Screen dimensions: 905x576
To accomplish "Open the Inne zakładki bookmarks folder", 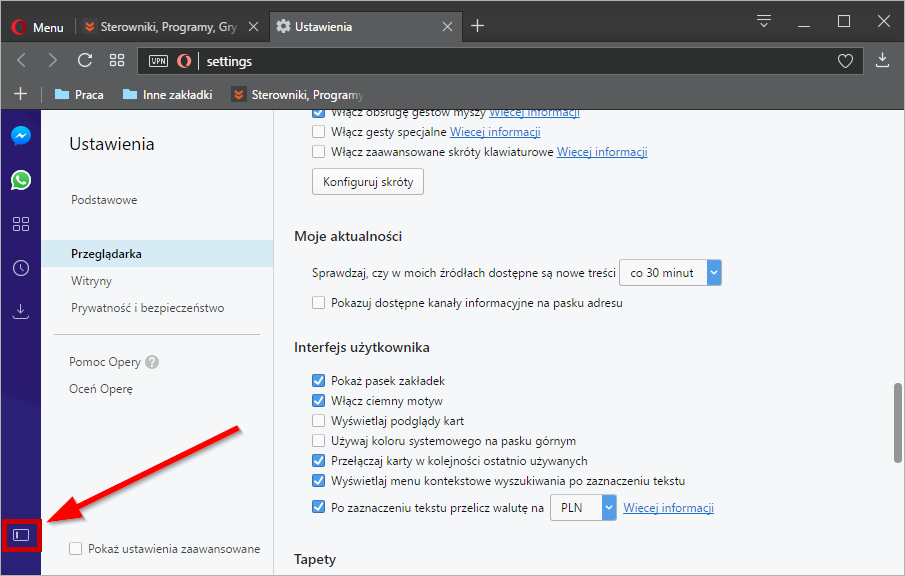I will tap(168, 95).
